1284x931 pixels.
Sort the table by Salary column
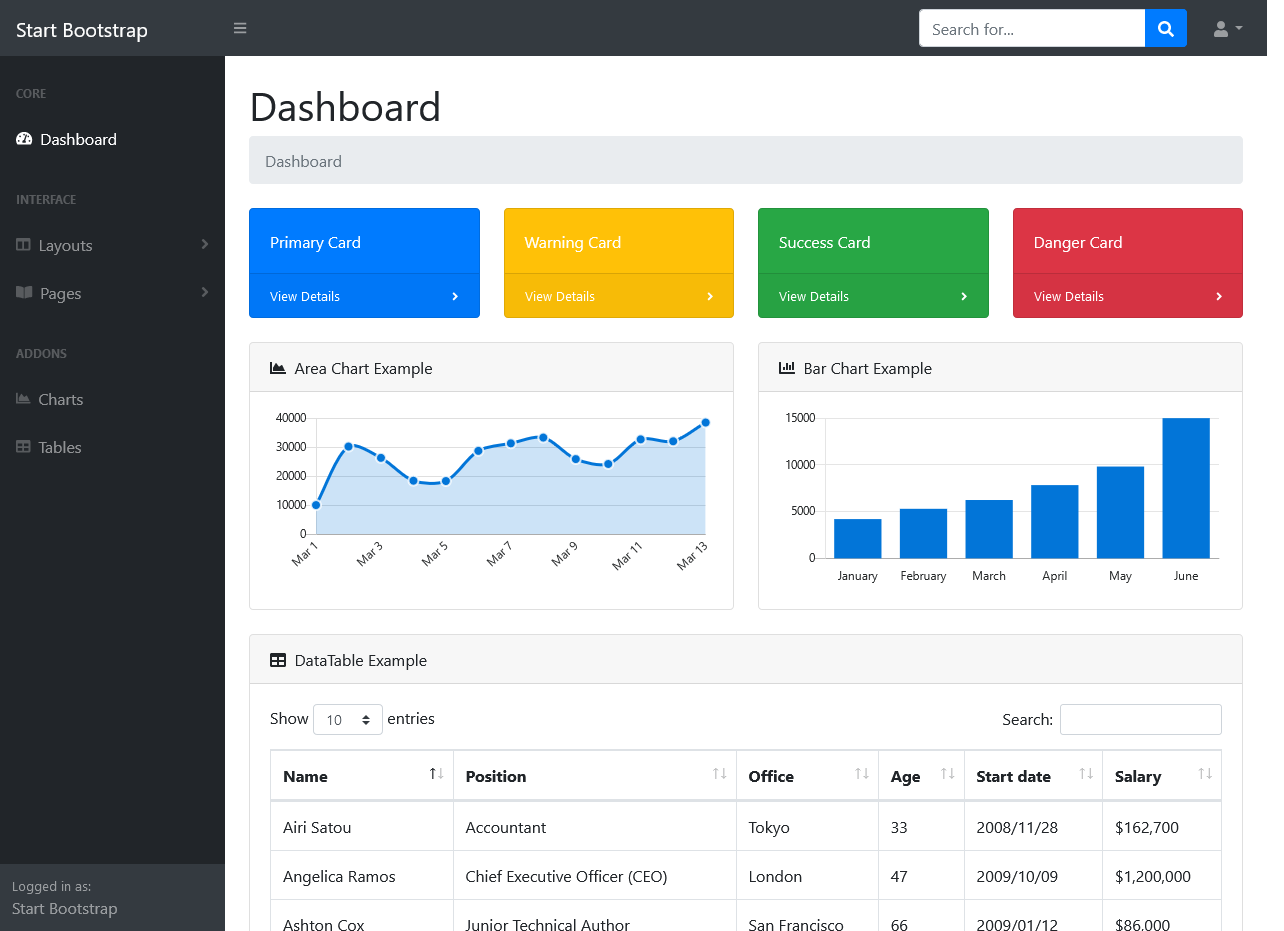point(1161,775)
